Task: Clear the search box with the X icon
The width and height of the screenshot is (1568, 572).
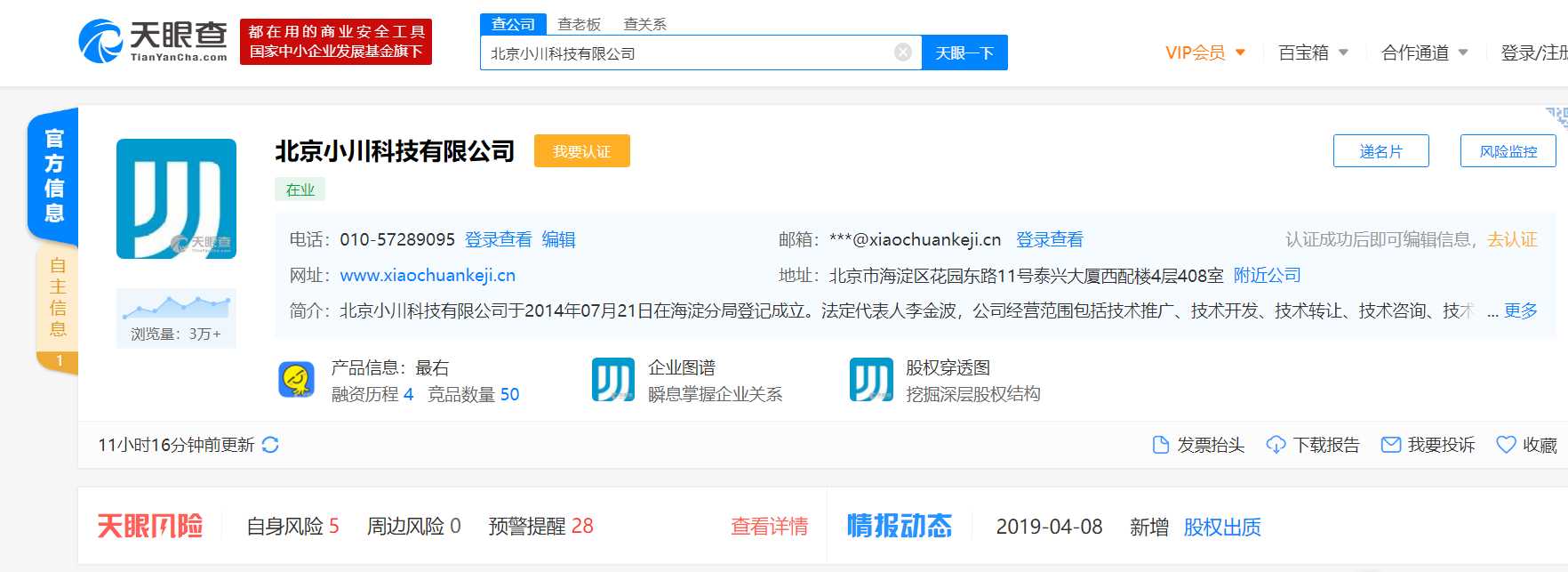Action: pyautogui.click(x=902, y=52)
